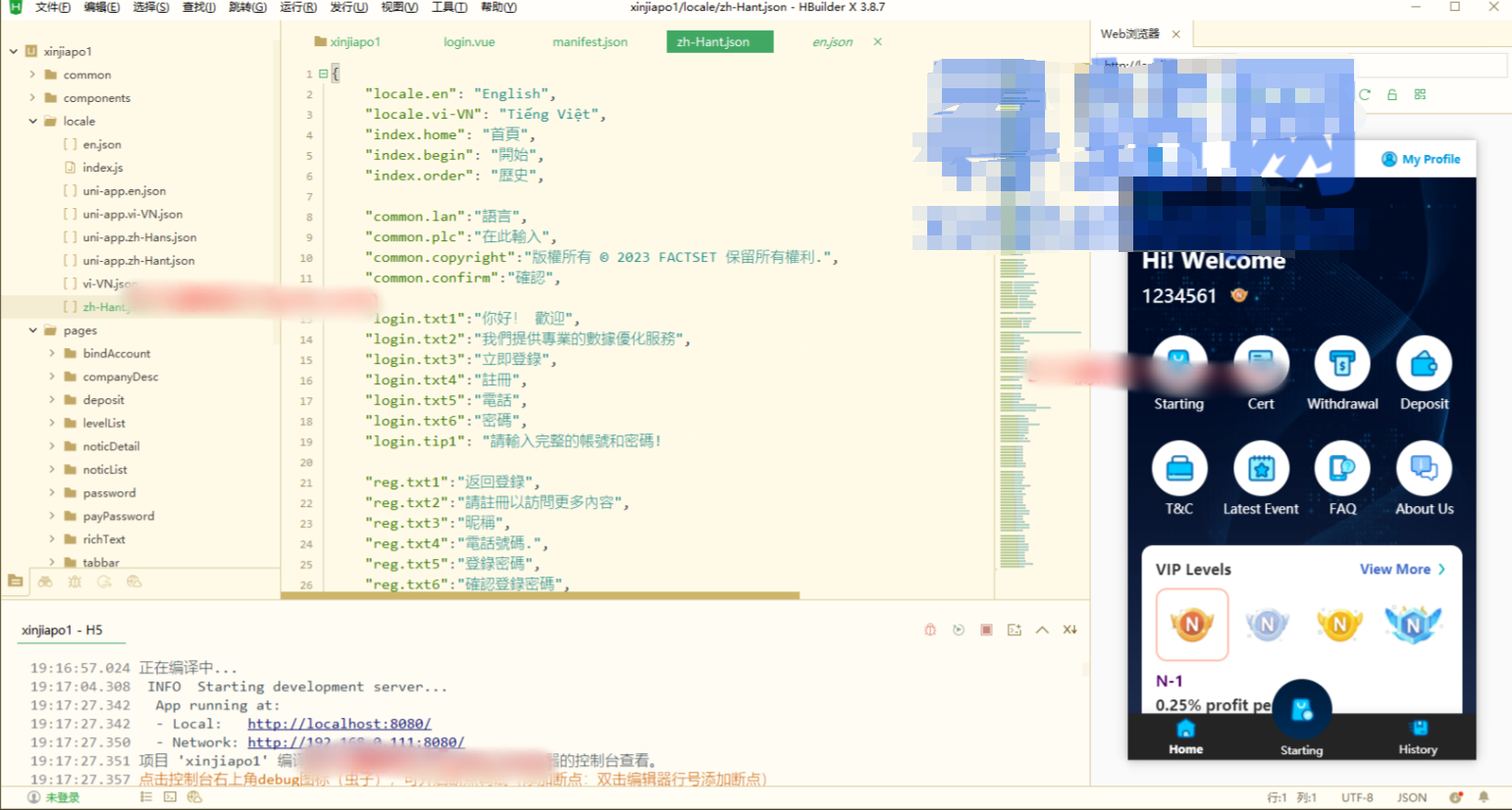The image size is (1512, 810).
Task: Open the terminal icon in status bar
Action: (170, 797)
